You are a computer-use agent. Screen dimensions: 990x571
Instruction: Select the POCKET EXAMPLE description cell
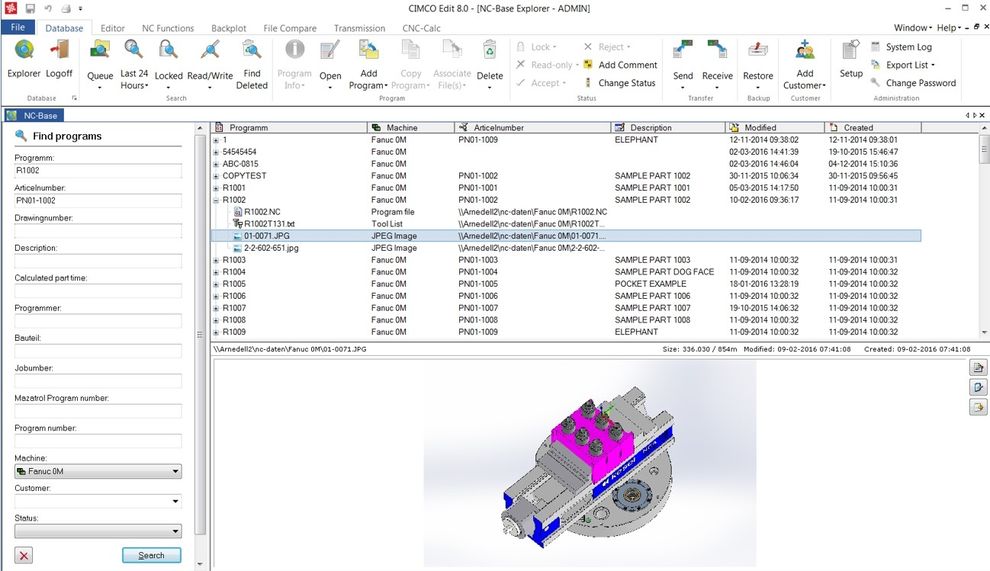tap(650, 284)
